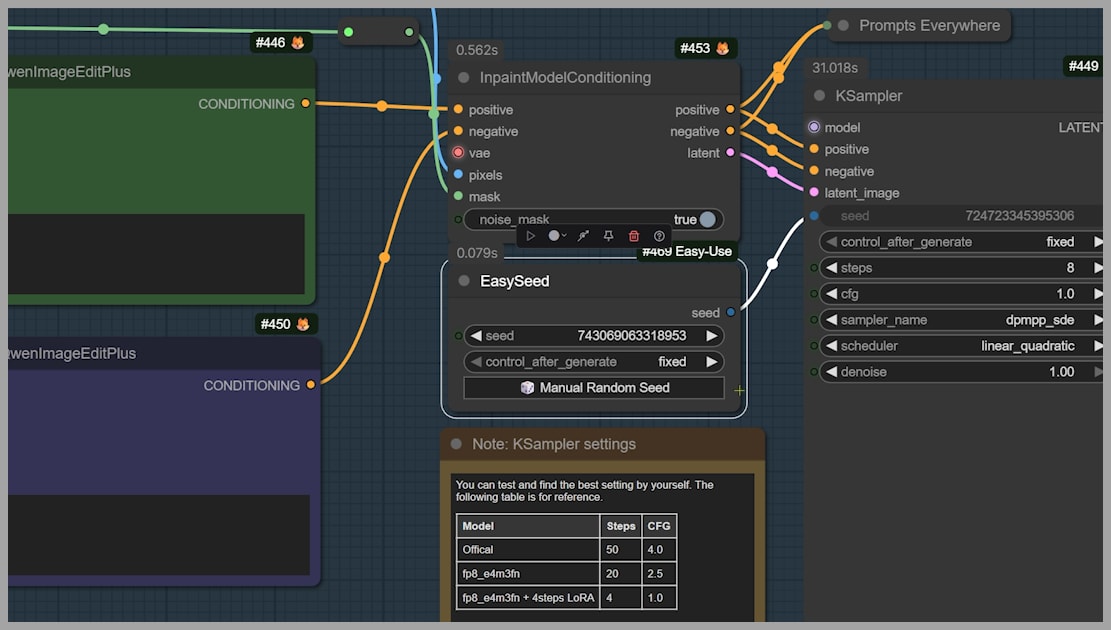Open the node color picker in the toolbar
The width and height of the screenshot is (1111, 630).
pyautogui.click(x=556, y=236)
